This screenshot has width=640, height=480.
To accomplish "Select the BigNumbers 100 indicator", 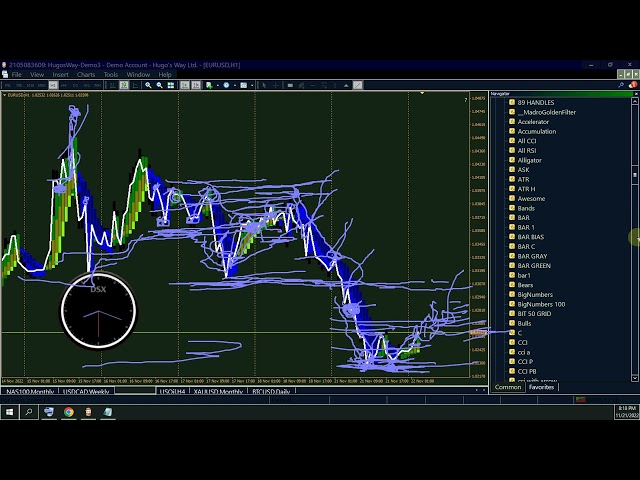I will (x=541, y=304).
